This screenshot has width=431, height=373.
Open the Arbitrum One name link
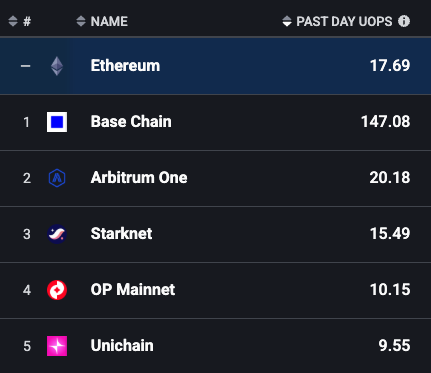139,177
